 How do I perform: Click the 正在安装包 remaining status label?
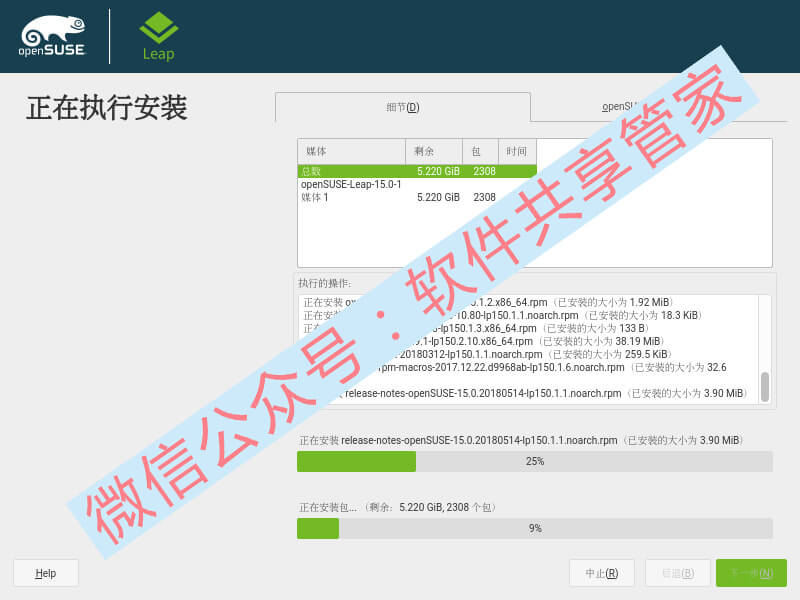pos(398,507)
